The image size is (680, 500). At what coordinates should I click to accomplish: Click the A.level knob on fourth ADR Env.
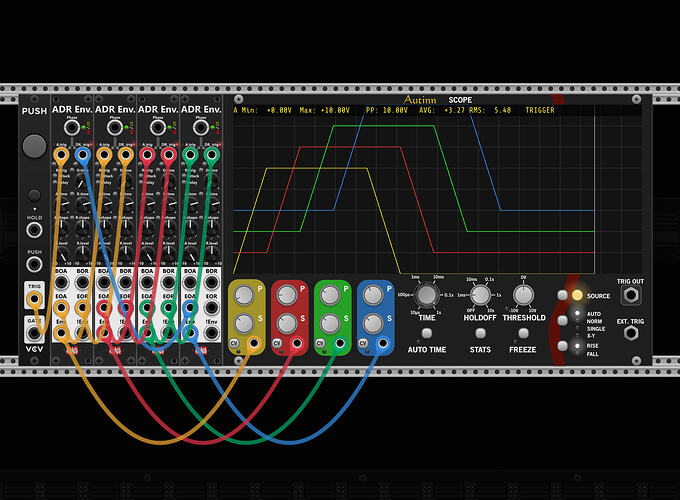pyautogui.click(x=190, y=254)
